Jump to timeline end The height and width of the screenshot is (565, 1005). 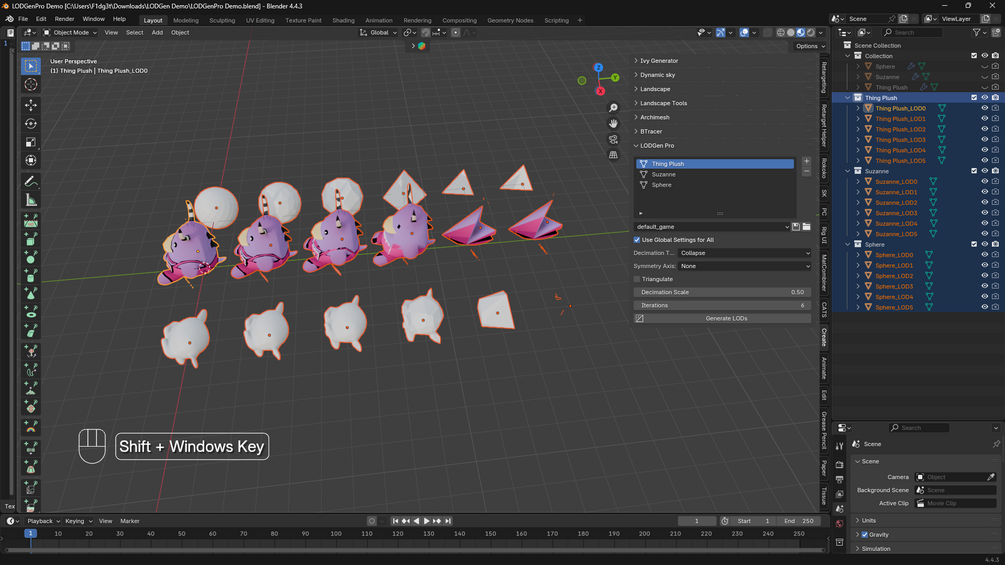[x=448, y=521]
